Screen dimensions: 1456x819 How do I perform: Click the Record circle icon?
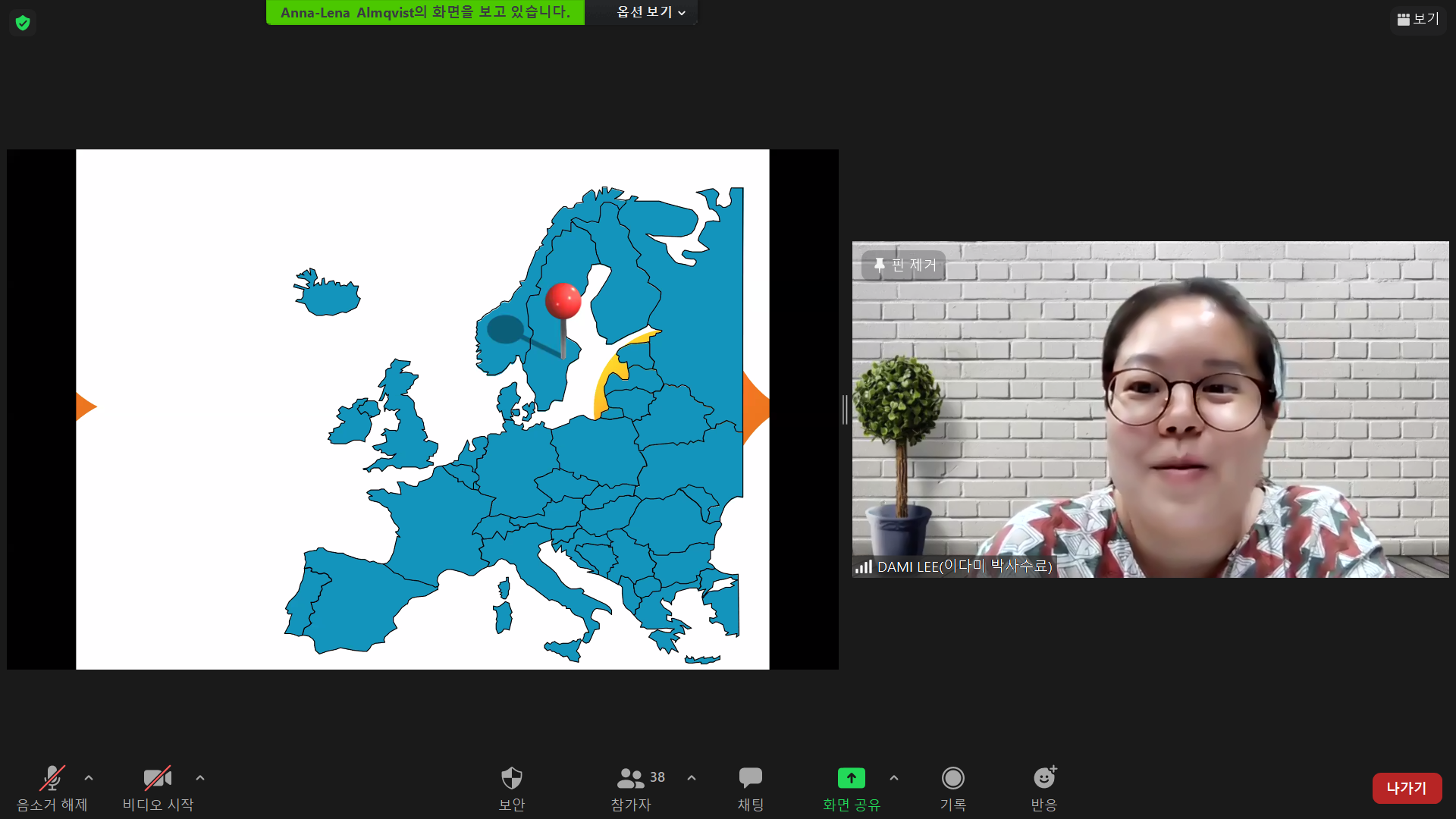click(x=952, y=778)
